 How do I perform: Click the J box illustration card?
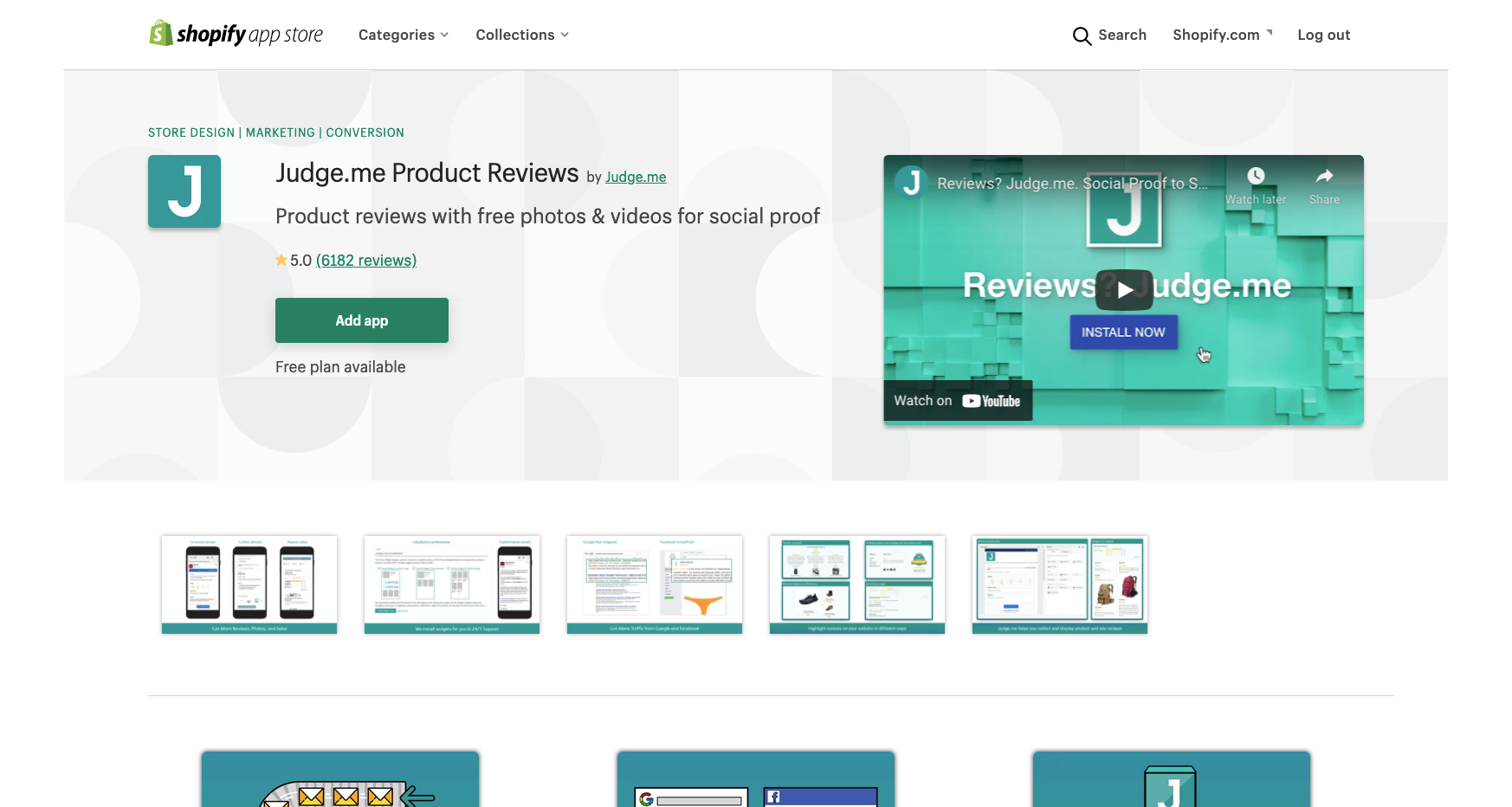[x=1172, y=779]
